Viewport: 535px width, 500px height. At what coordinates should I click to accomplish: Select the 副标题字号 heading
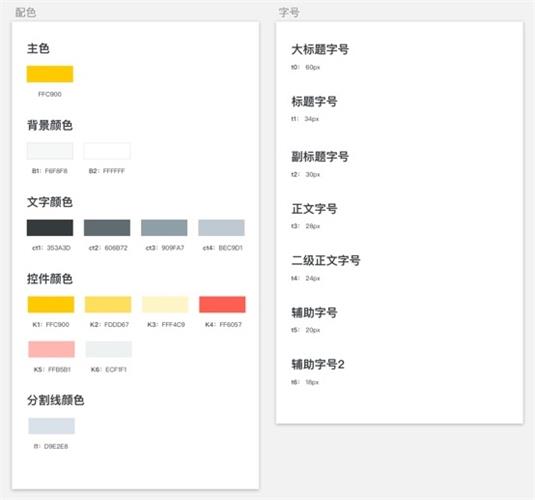pyautogui.click(x=320, y=157)
